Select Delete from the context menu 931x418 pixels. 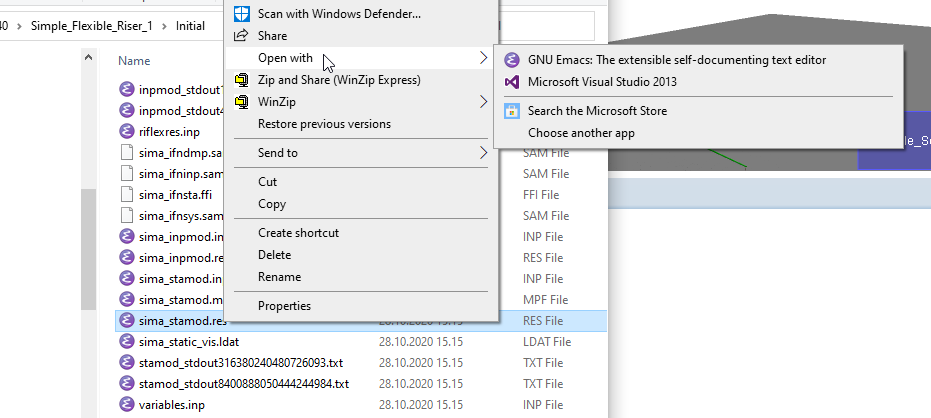pos(274,255)
